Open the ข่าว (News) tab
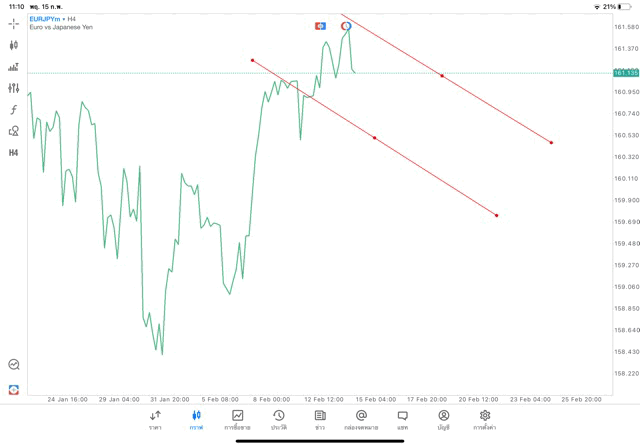640x447 pixels. point(320,419)
